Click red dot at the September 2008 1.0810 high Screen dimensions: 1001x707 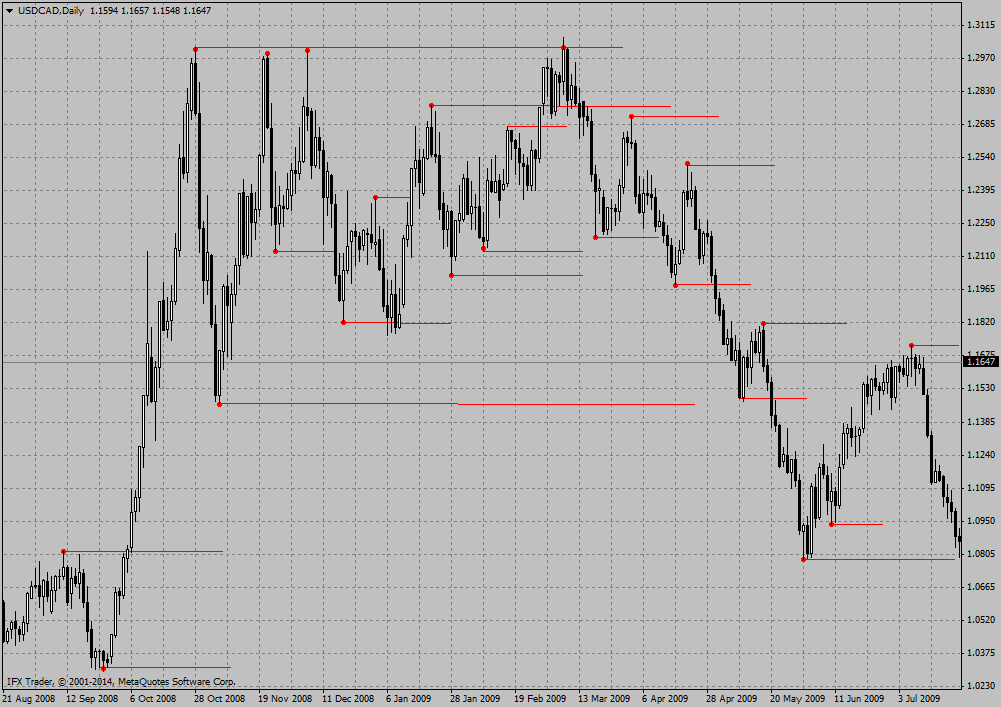pos(63,551)
